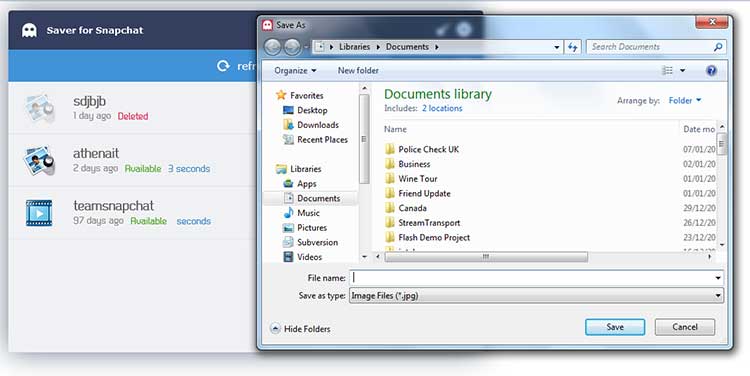Click the horizontal scrollbar thumb in file list
The height and width of the screenshot is (376, 750).
point(486,257)
